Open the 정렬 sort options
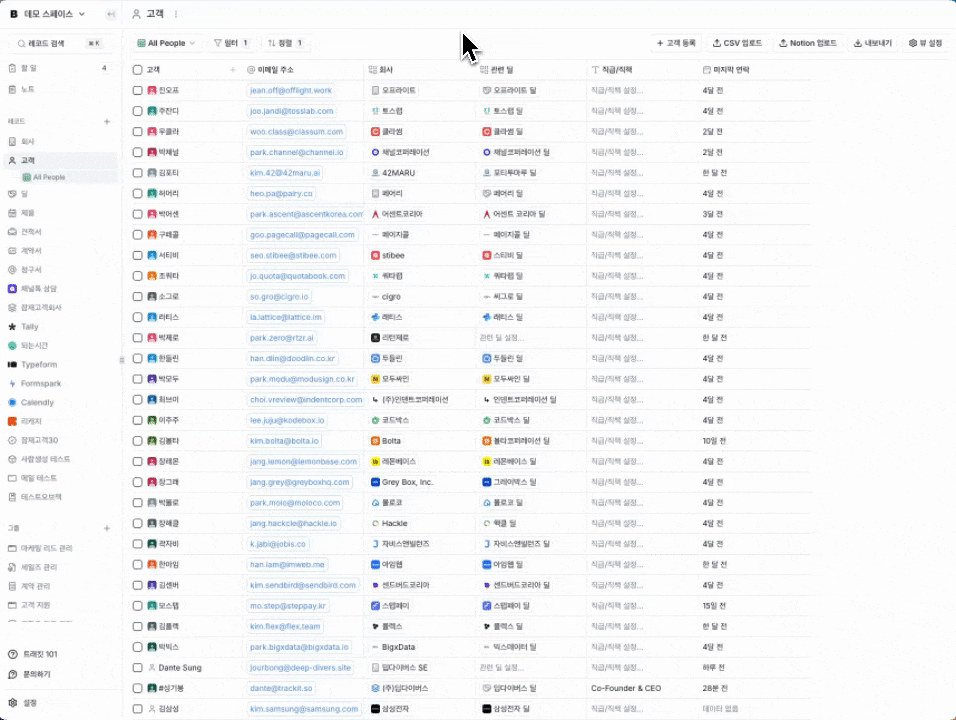This screenshot has width=956, height=720. [287, 43]
